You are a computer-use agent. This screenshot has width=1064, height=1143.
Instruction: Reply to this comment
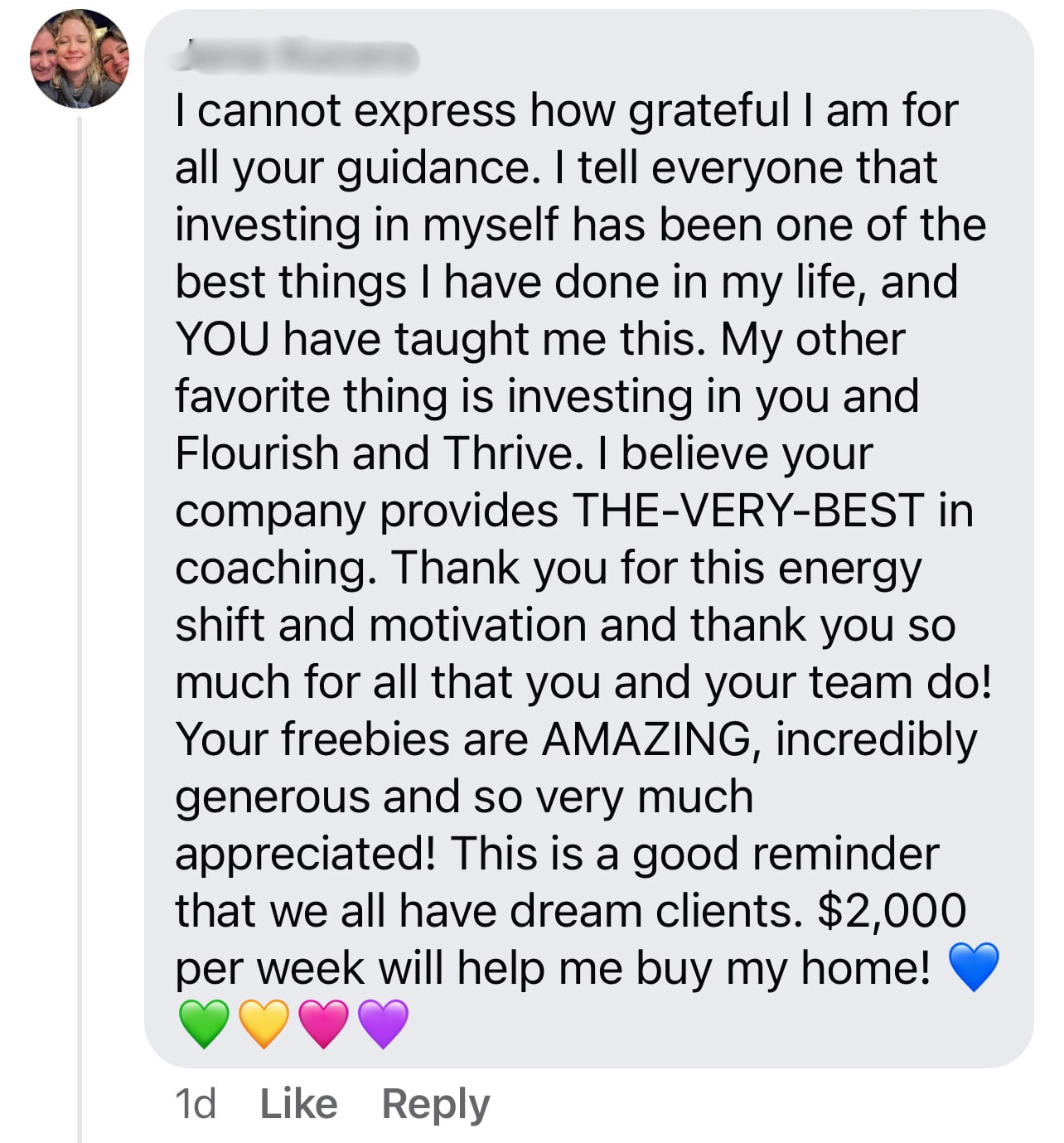point(436,1106)
